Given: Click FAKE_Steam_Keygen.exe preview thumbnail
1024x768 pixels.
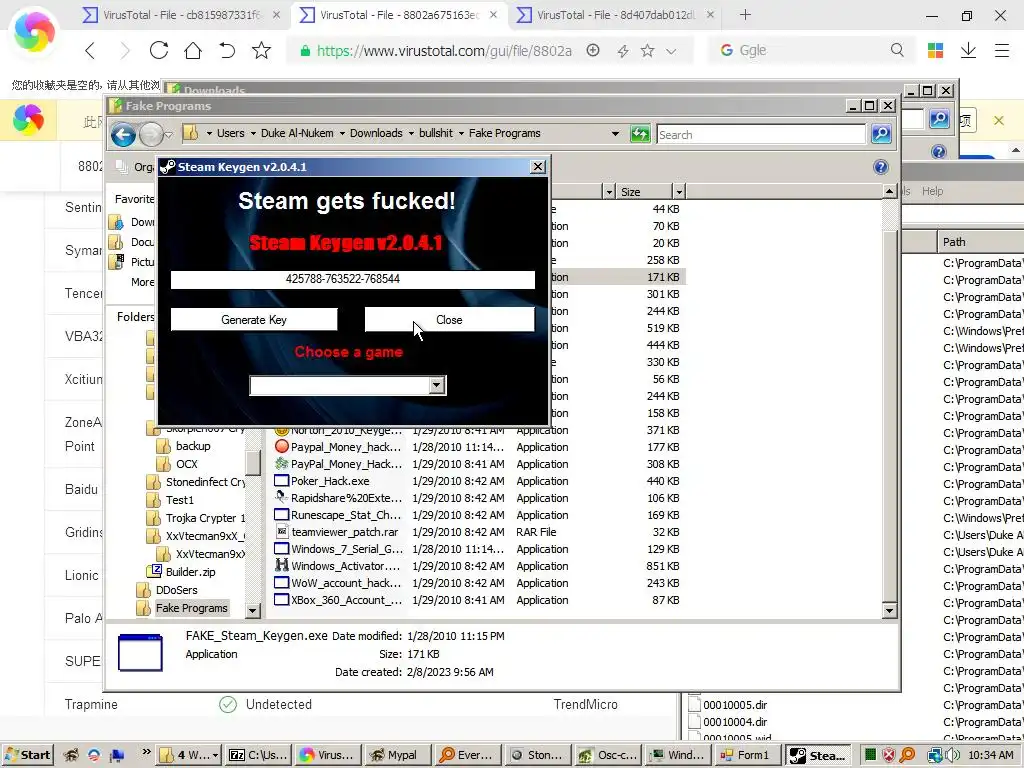Looking at the screenshot, I should (x=140, y=652).
